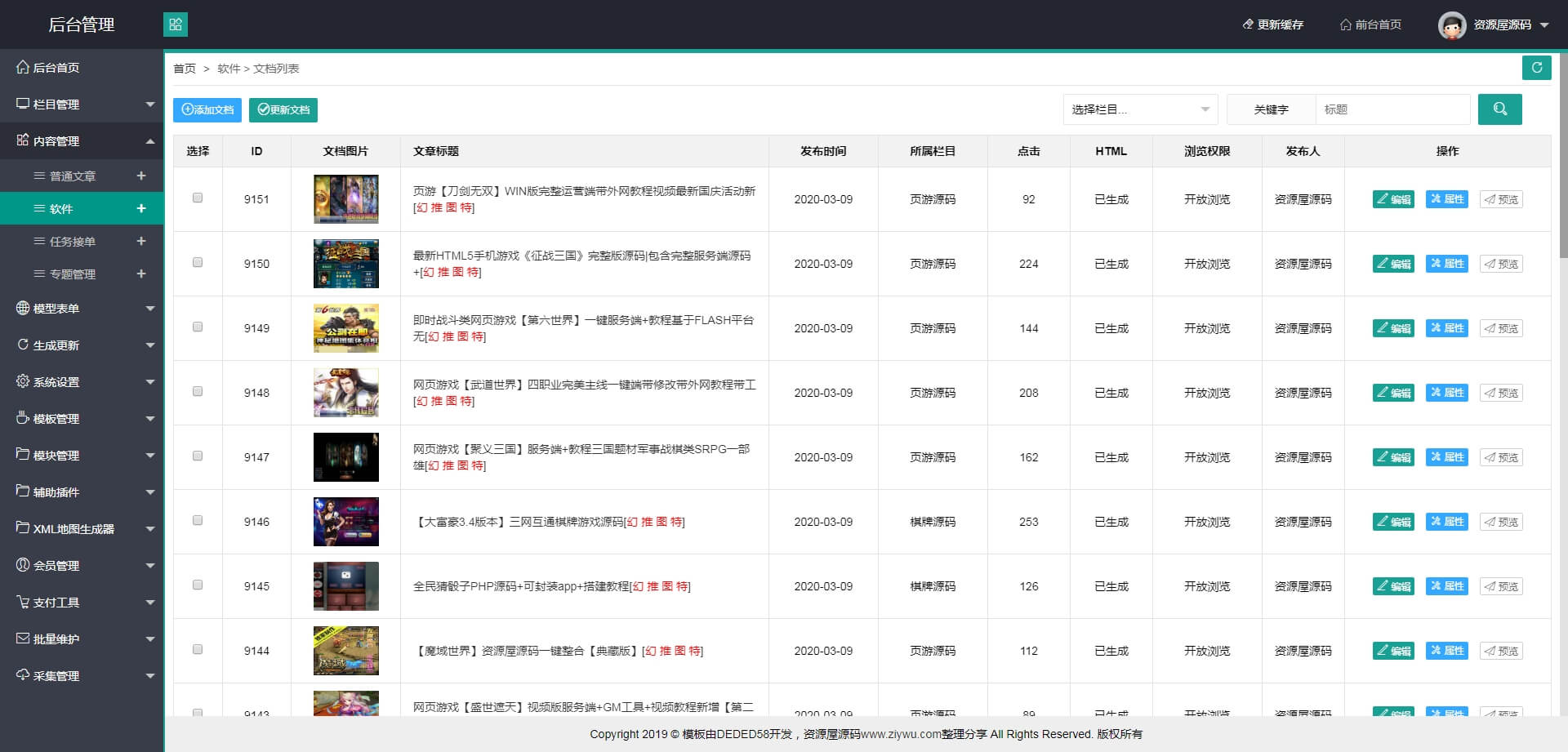This screenshot has width=1568, height=752.
Task: Tick the checkbox for document 9151
Action: point(198,198)
